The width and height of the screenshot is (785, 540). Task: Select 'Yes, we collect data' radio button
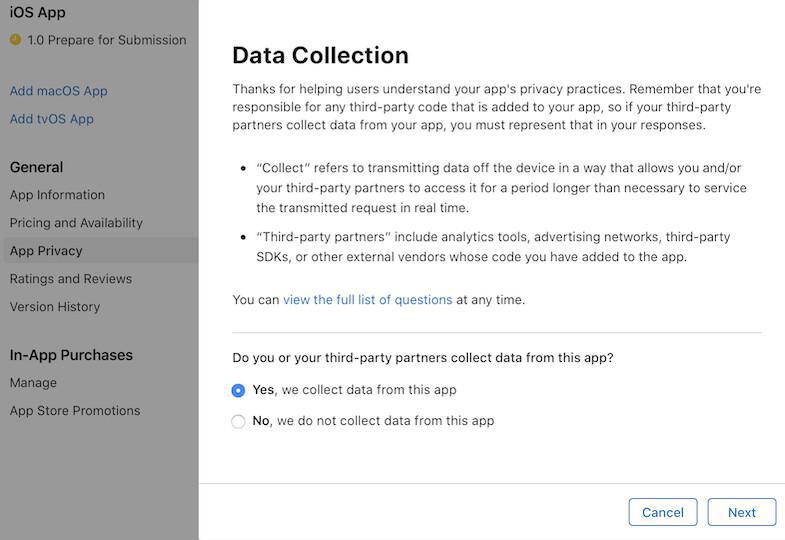coord(238,390)
